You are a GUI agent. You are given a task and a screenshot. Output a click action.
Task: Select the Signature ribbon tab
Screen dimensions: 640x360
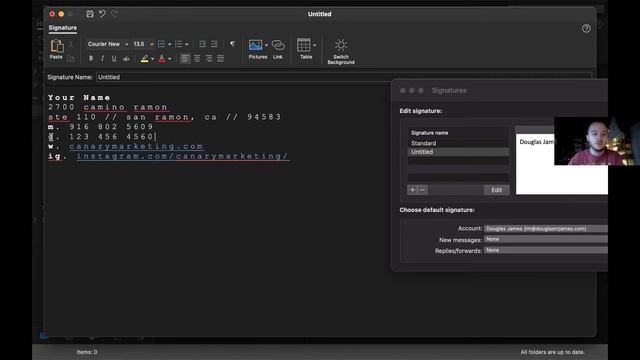[x=62, y=28]
